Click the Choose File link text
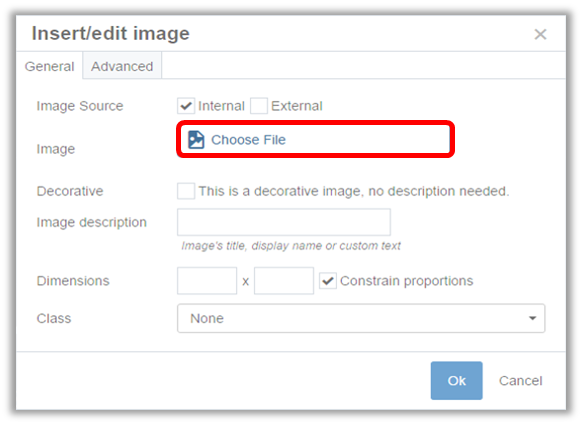This screenshot has width=582, height=425. tap(248, 140)
